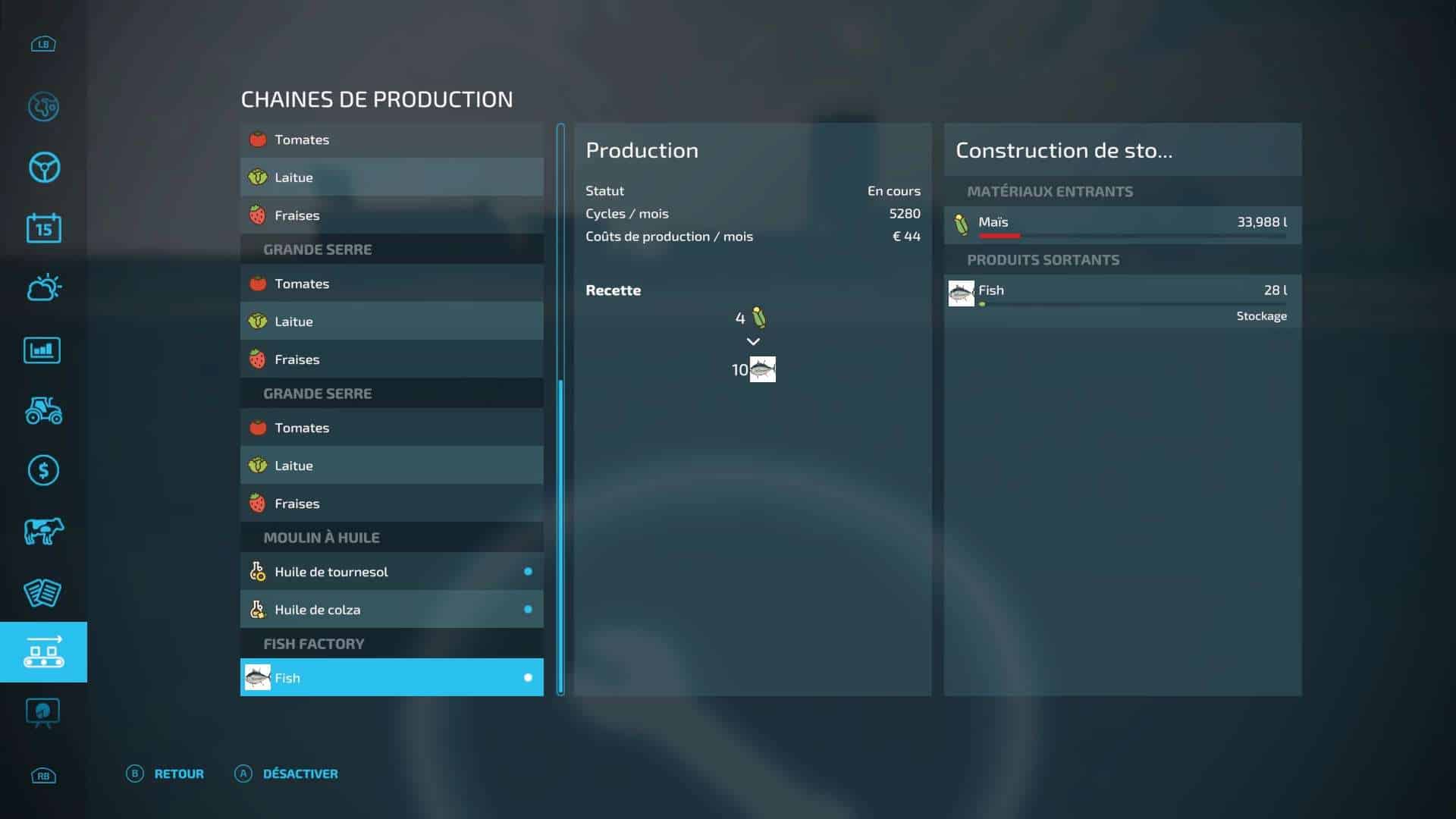
Task: Toggle Huile de tournesol production status
Action: (529, 572)
